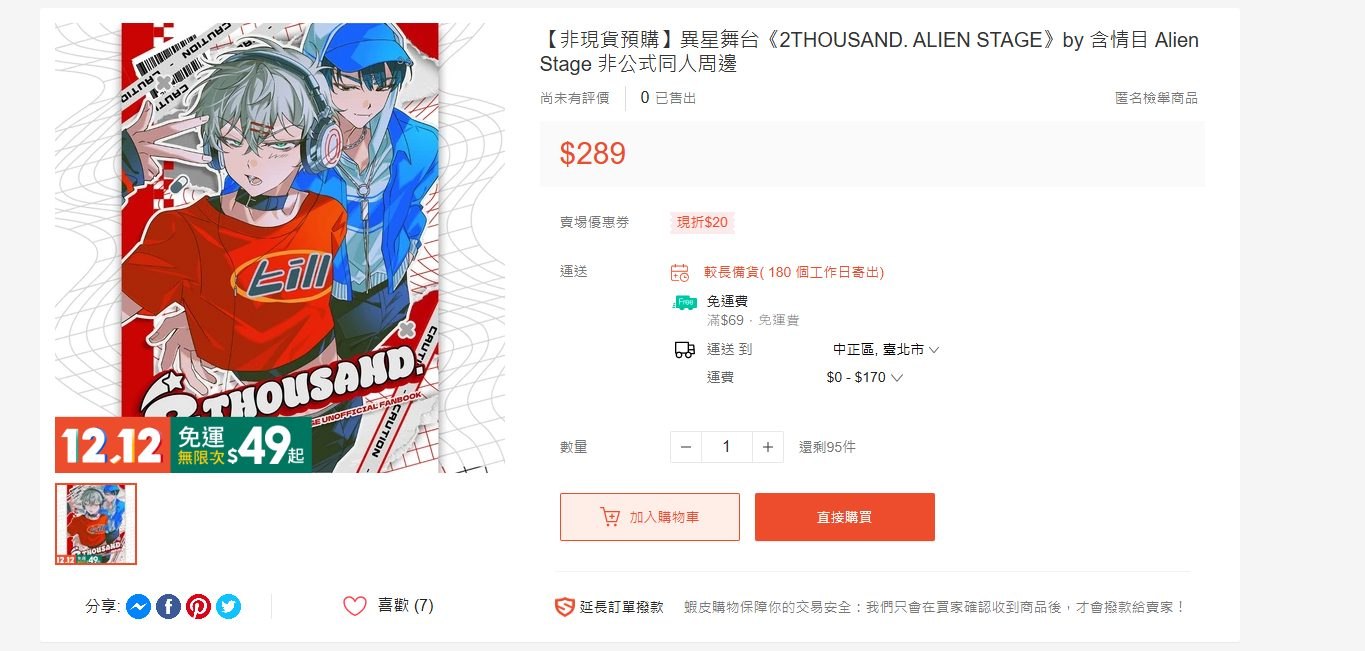Image resolution: width=1365 pixels, height=651 pixels.
Task: Claim the 現折$20 shop coupon
Action: point(703,222)
